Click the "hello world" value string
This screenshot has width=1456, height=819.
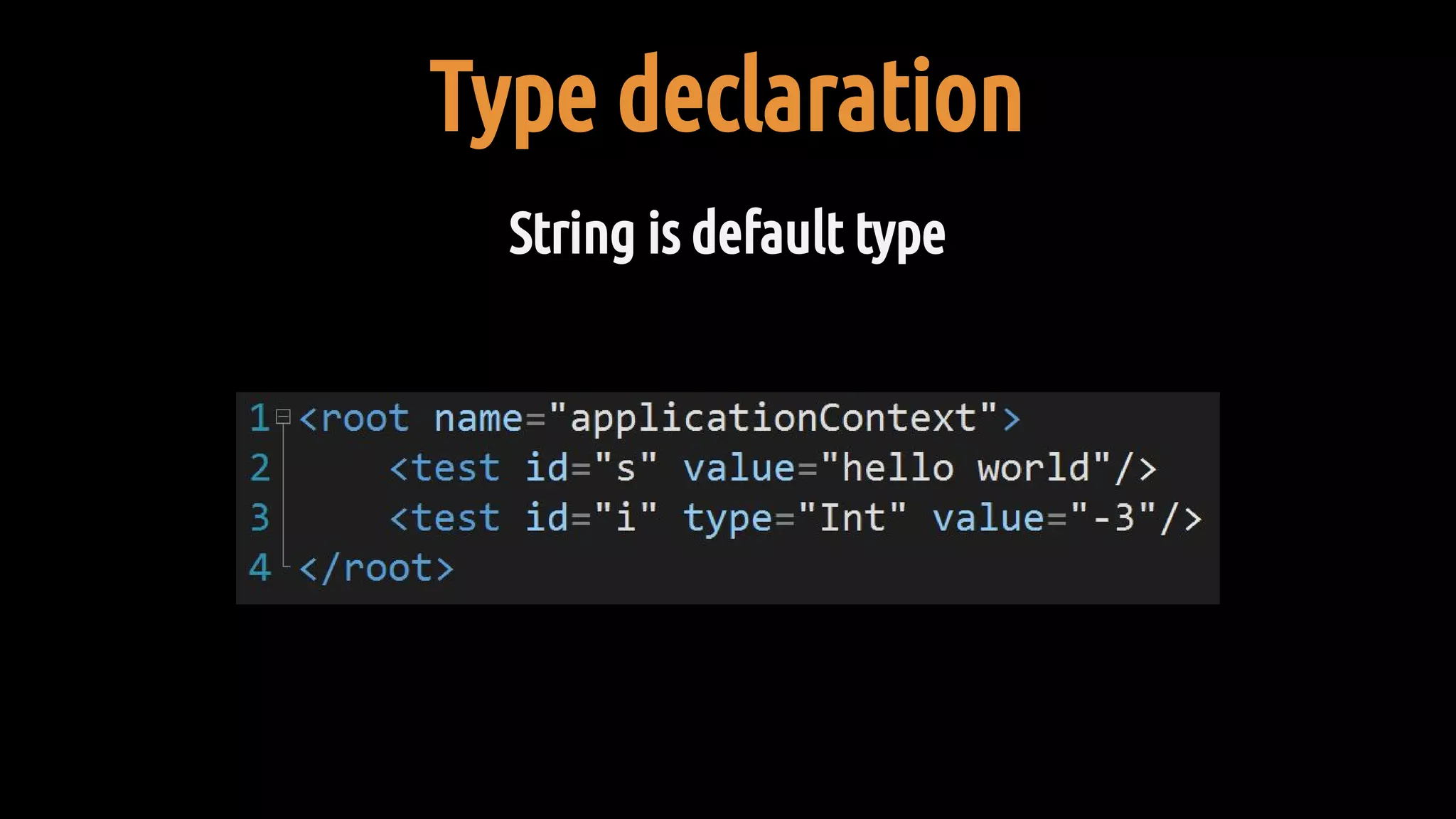click(x=965, y=468)
